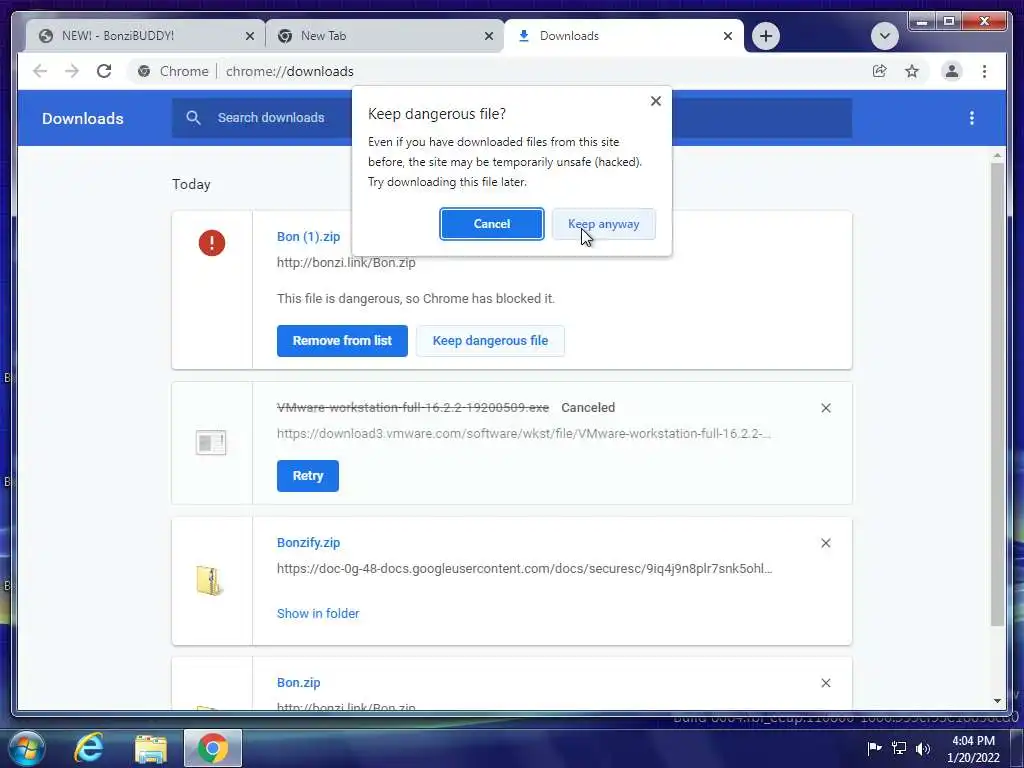Image resolution: width=1024 pixels, height=768 pixels.
Task: Click the scrollbar up arrow
Action: 997,155
